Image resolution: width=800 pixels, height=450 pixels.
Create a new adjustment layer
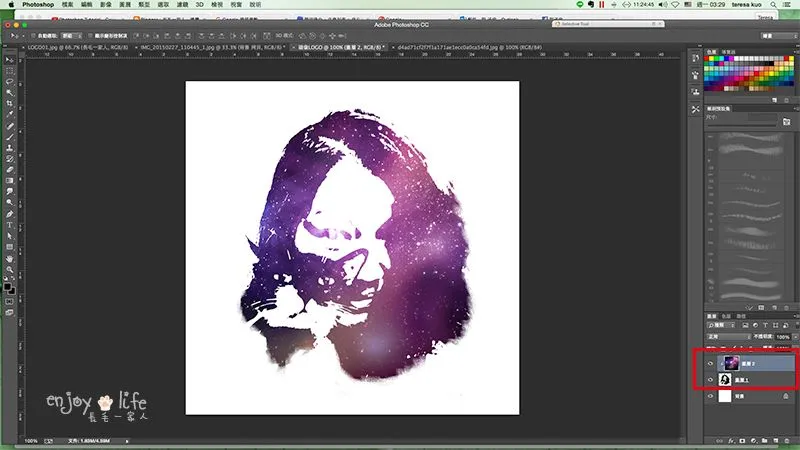753,440
